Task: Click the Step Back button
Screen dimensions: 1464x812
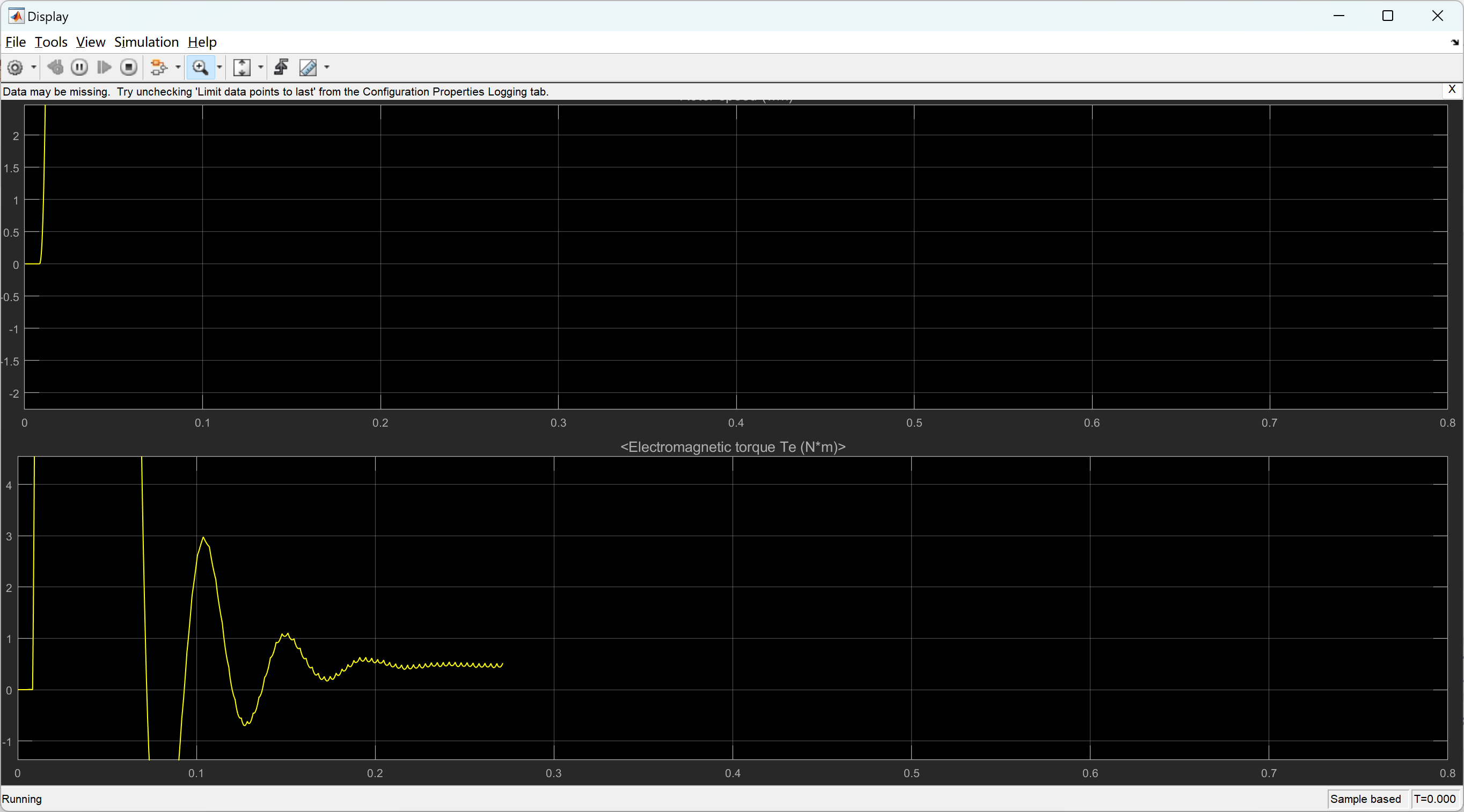Action: pos(55,68)
